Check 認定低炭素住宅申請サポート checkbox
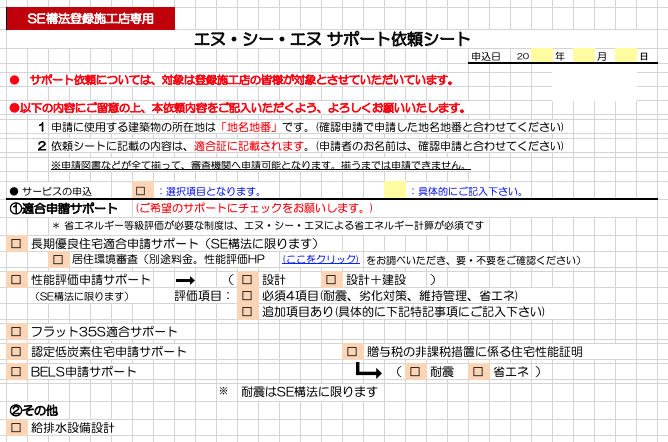 [x=16, y=352]
